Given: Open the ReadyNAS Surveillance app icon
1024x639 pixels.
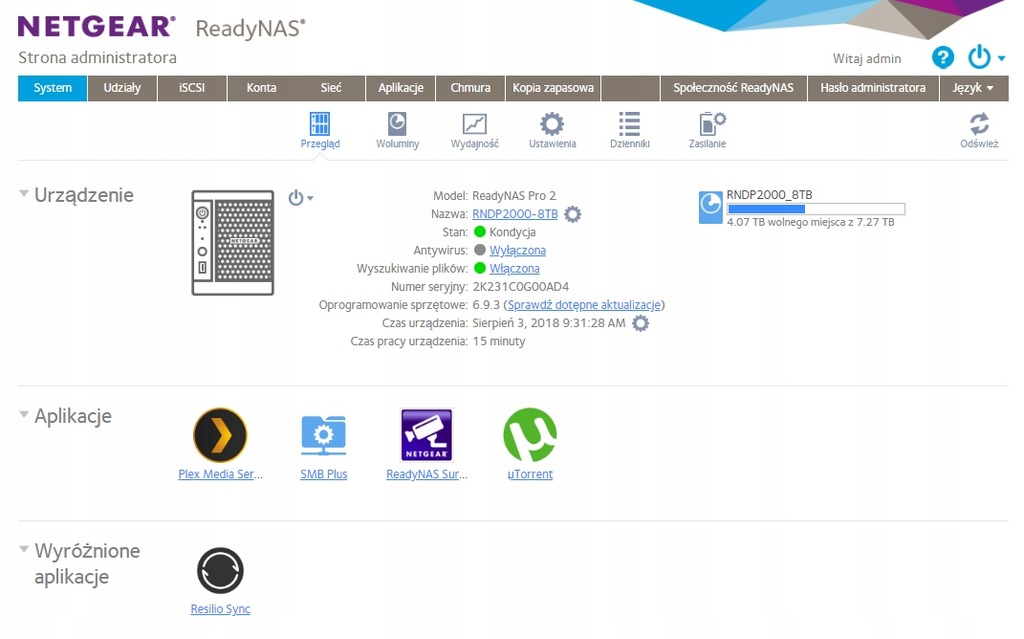Looking at the screenshot, I should 426,435.
